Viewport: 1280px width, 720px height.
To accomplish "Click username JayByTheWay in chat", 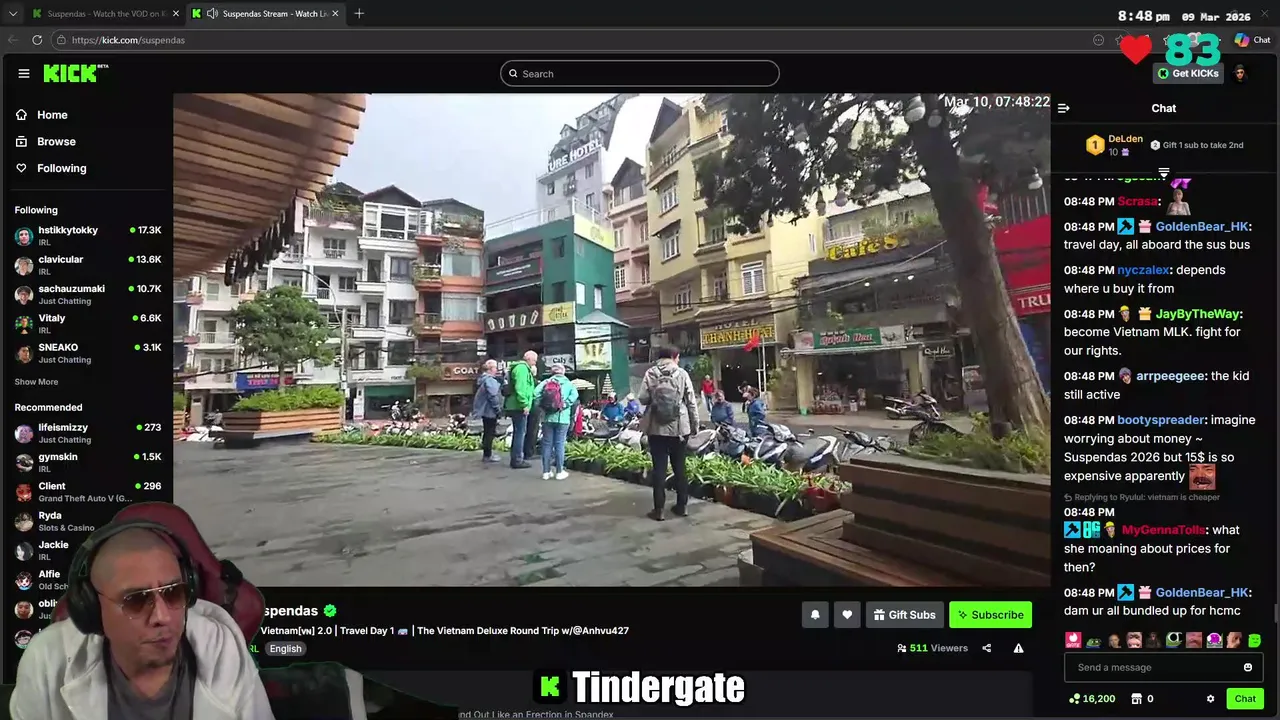I will pos(1197,314).
